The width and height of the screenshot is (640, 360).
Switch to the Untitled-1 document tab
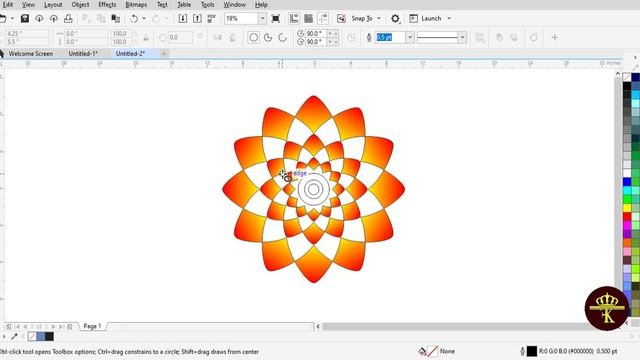(83, 53)
